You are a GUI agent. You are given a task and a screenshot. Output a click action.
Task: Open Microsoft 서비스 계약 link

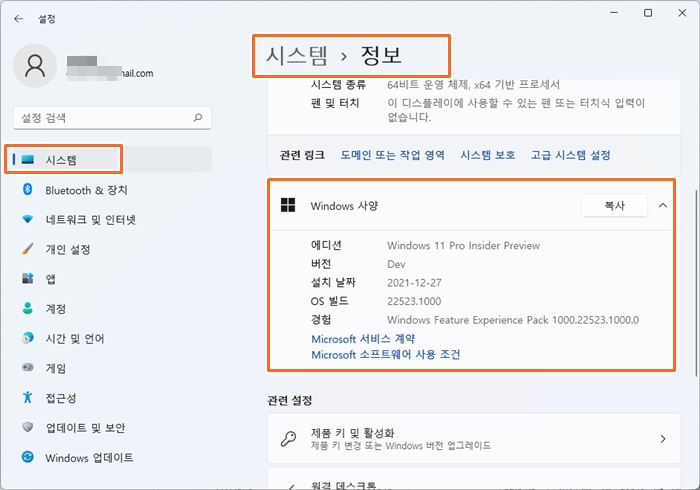(363, 339)
